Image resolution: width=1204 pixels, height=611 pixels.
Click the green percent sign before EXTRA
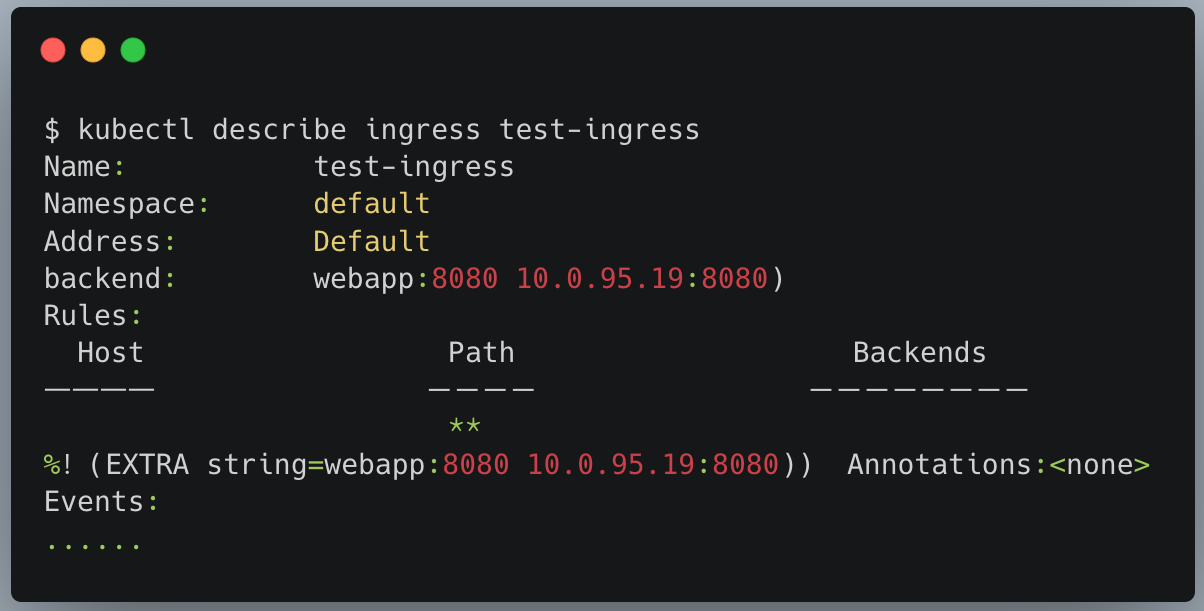tap(52, 464)
